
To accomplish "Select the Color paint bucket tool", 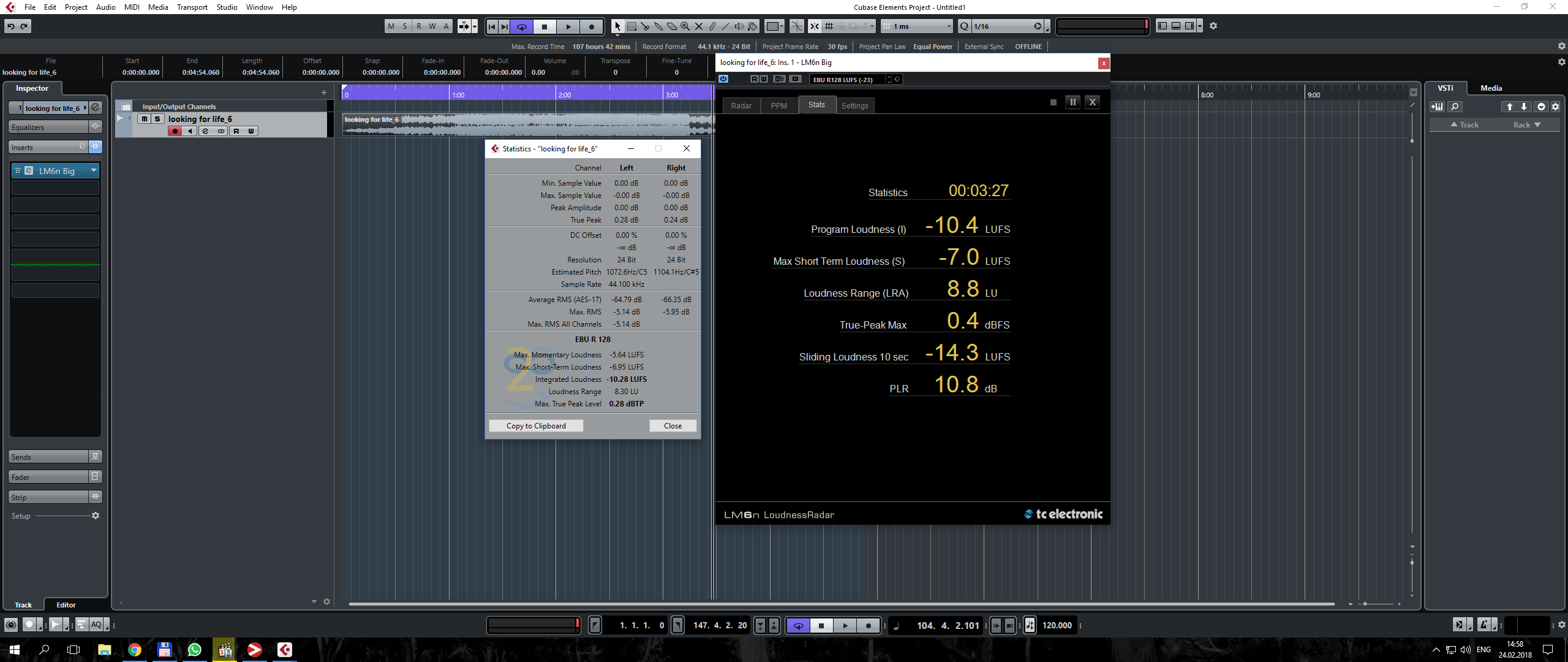I will tap(753, 26).
